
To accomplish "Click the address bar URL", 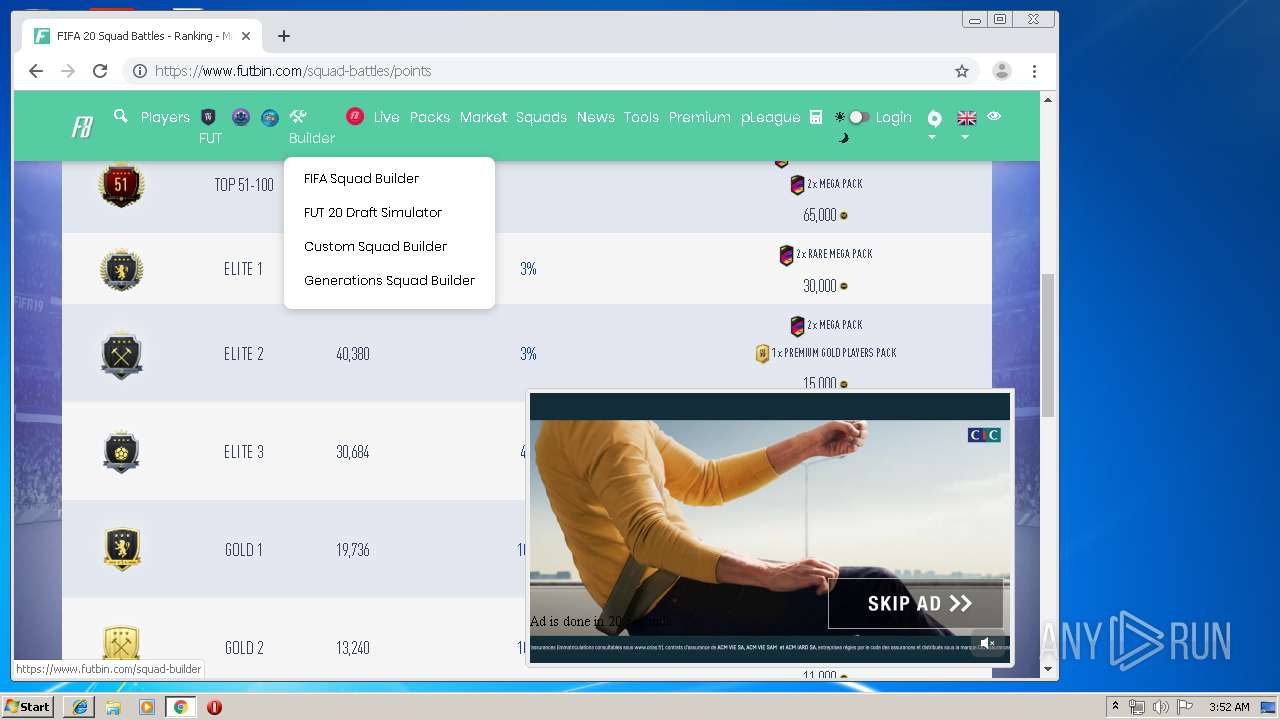I will (293, 71).
